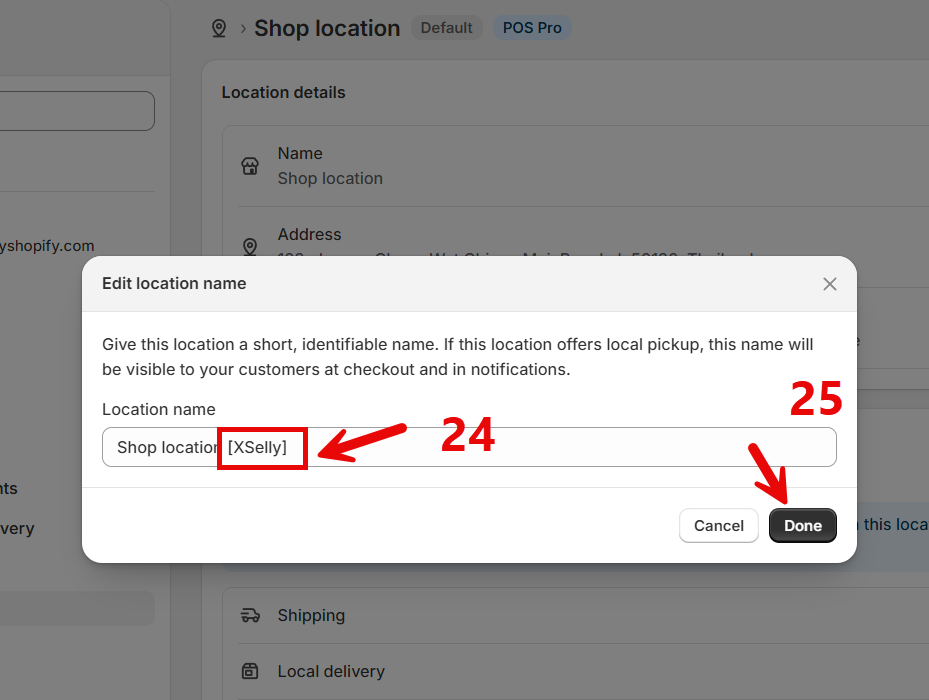Click the POS Pro badge
Viewport: 929px width, 700px height.
tap(532, 28)
